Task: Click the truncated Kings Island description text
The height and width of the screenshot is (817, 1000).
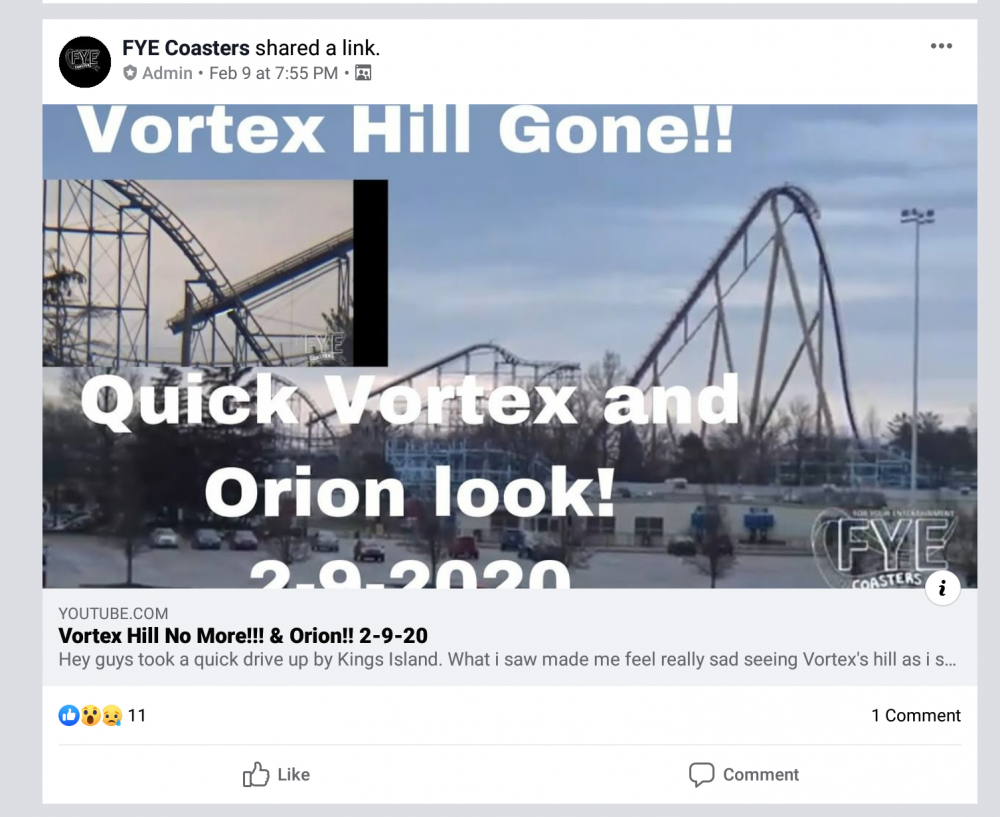Action: [x=507, y=659]
